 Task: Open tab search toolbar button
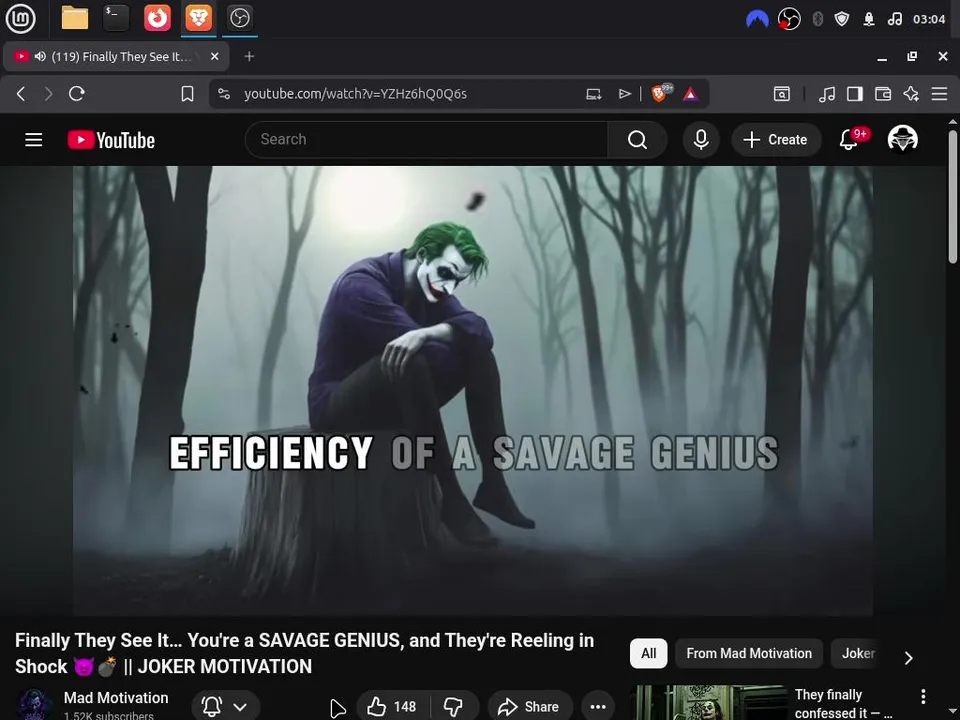pos(782,94)
